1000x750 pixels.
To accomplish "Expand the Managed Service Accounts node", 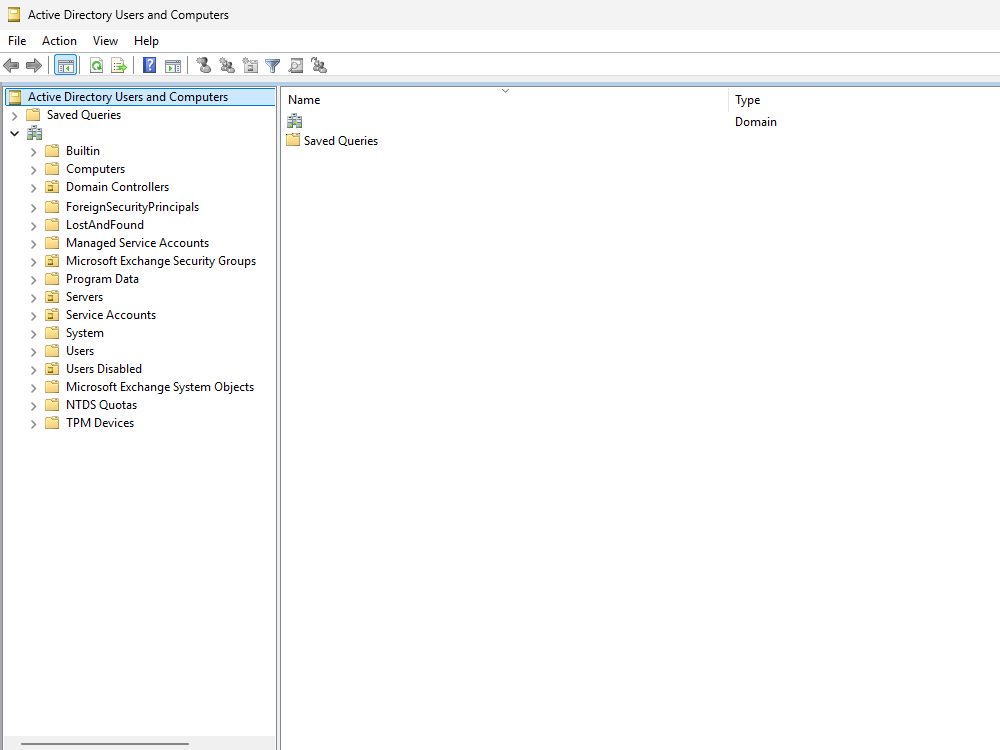I will click(34, 244).
